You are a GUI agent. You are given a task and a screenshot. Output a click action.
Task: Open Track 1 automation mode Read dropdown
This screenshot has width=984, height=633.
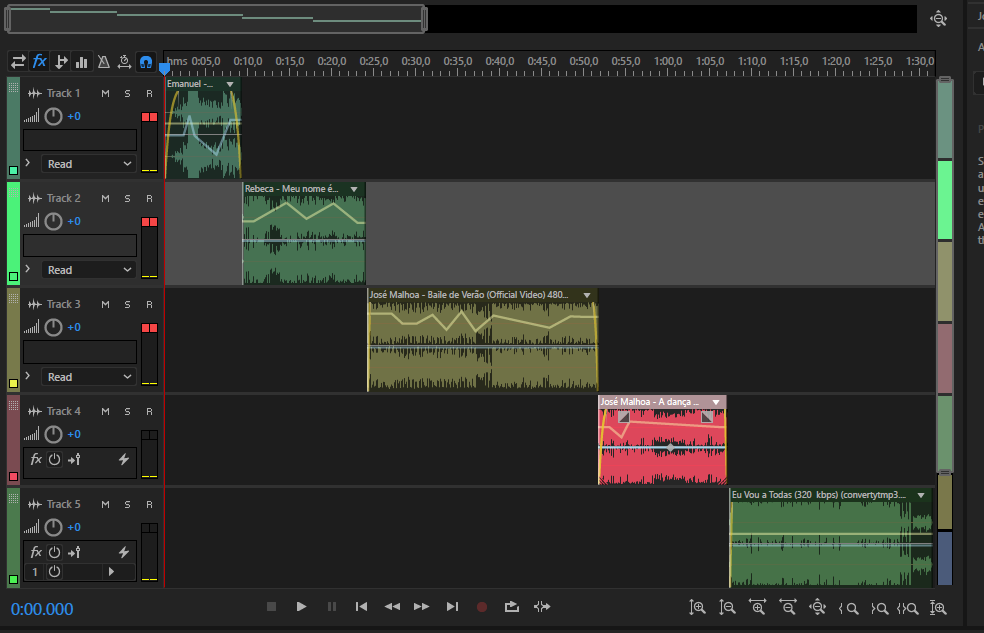90,164
